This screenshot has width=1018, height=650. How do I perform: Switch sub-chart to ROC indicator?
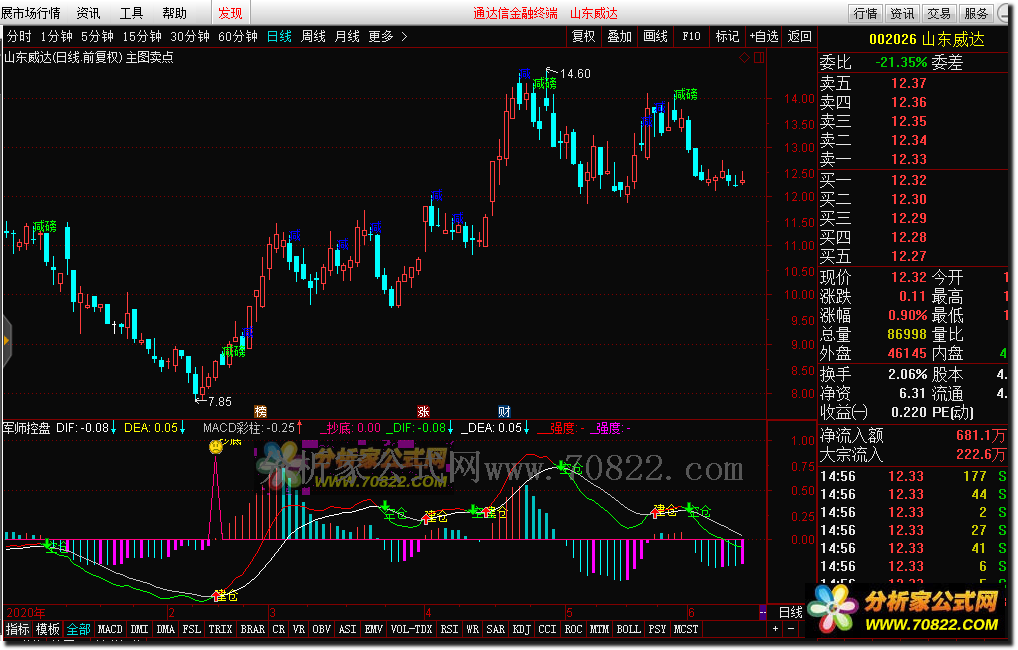pyautogui.click(x=573, y=629)
